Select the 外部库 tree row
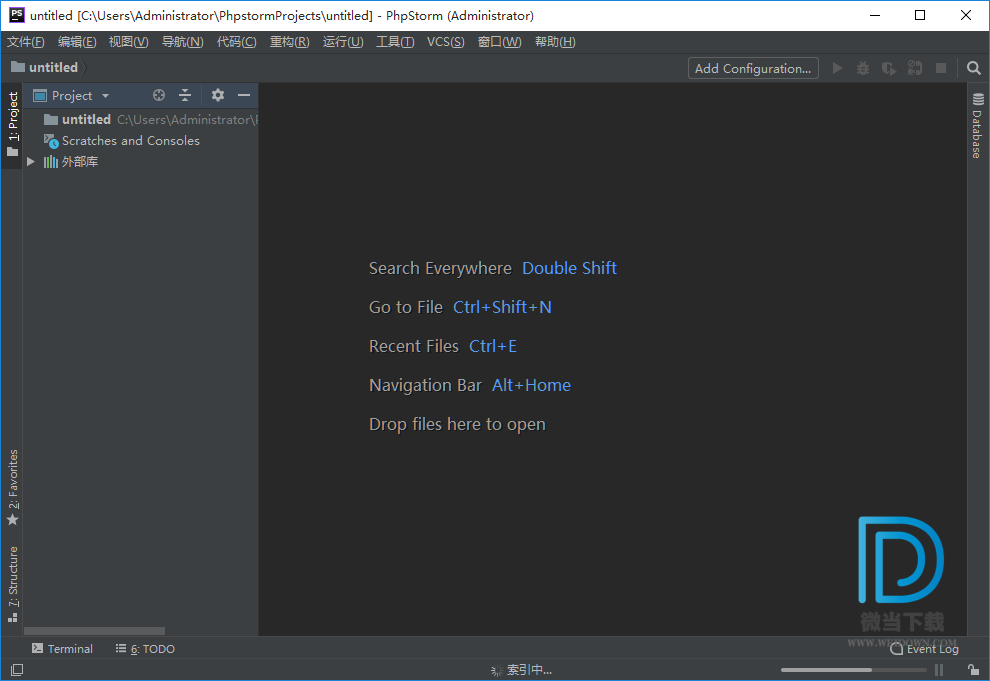 point(141,162)
